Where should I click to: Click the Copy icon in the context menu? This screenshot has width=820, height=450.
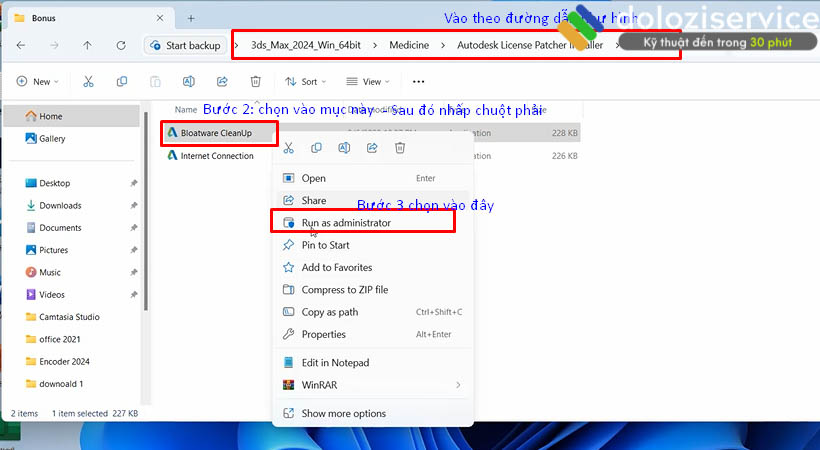pyautogui.click(x=316, y=148)
